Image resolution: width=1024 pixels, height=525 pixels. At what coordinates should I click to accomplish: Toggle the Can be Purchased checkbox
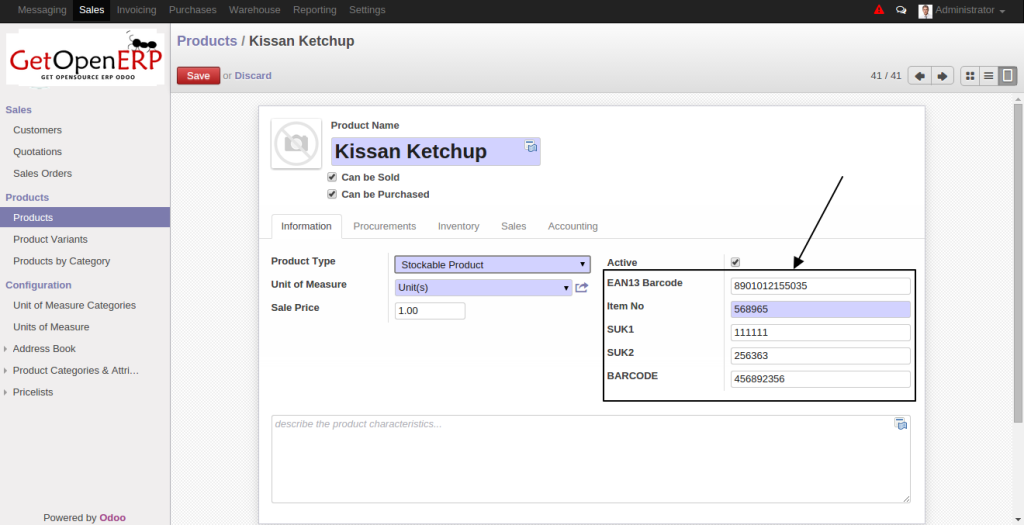(332, 194)
